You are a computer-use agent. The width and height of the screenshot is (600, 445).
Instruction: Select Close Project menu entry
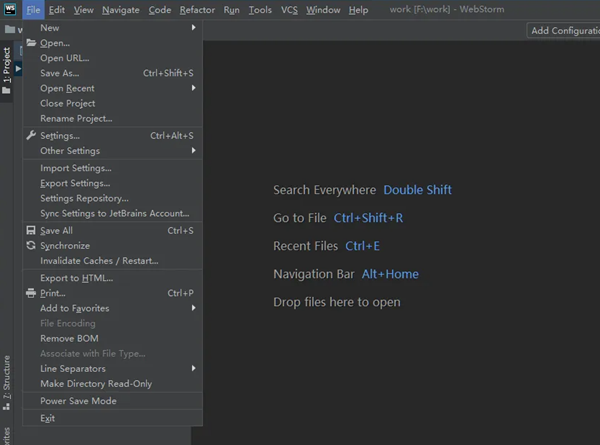coord(68,103)
